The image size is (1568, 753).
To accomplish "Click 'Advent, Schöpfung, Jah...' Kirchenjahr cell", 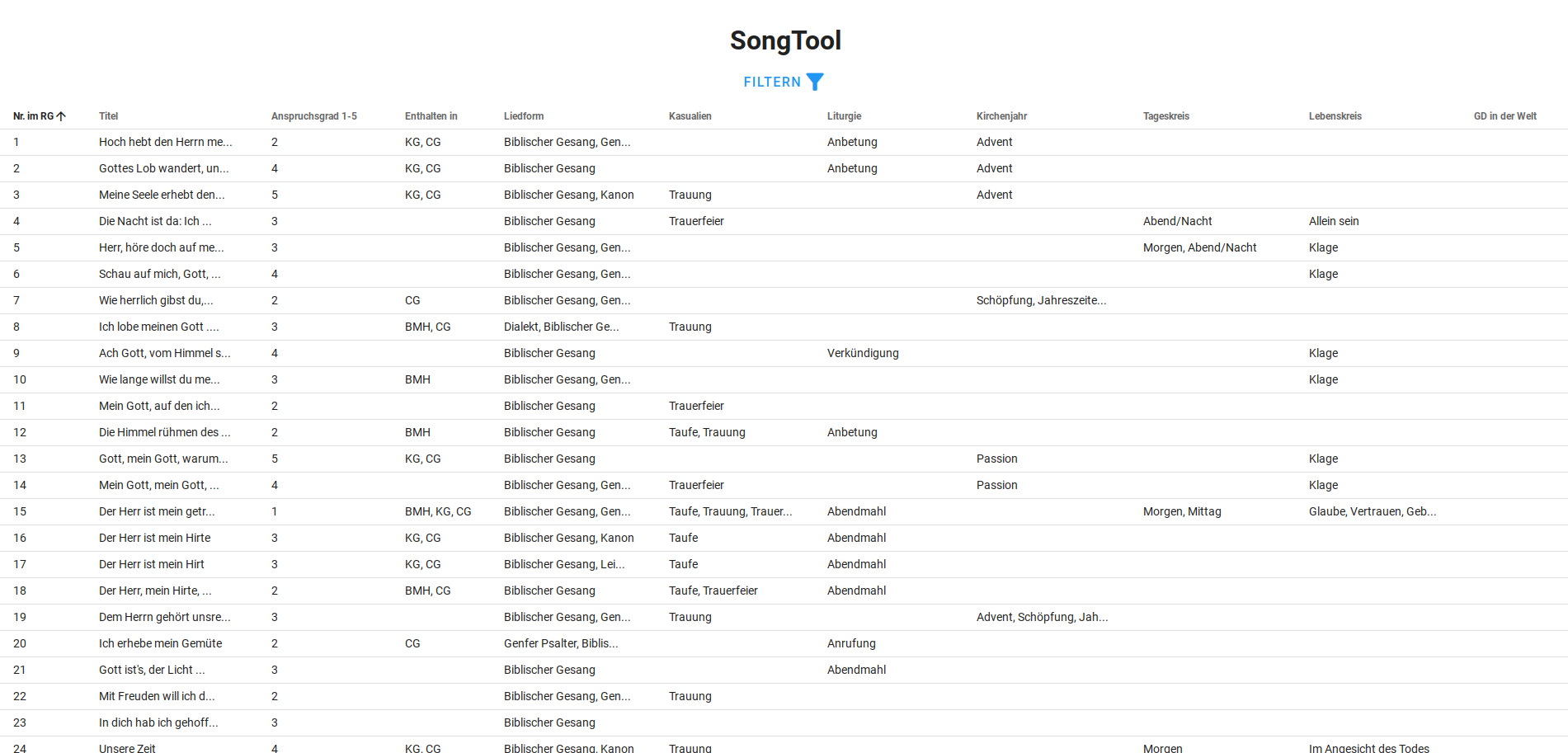I will pos(1043,617).
